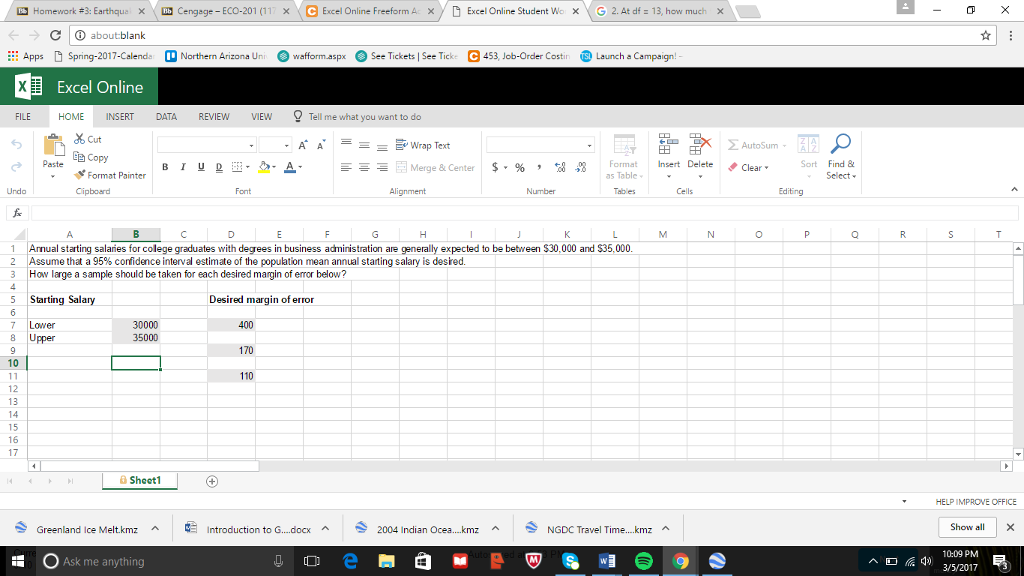Toggle bold formatting on the selection
The width and height of the screenshot is (1024, 576).
(x=165, y=167)
